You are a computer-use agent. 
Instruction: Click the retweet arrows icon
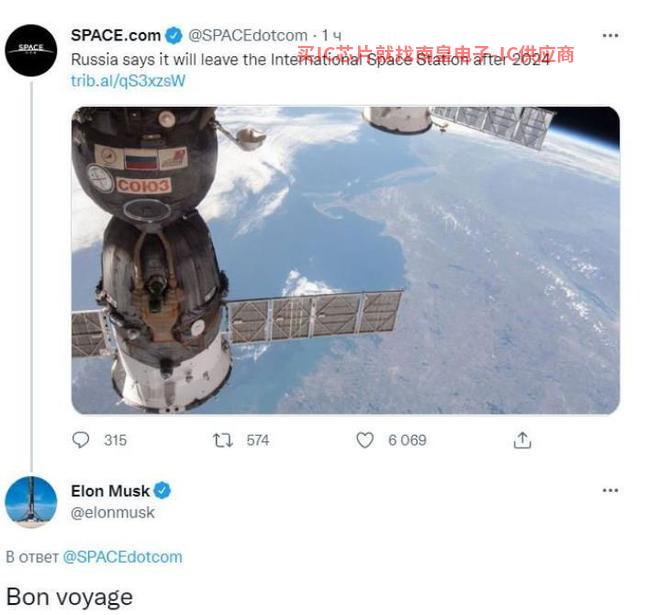222,440
